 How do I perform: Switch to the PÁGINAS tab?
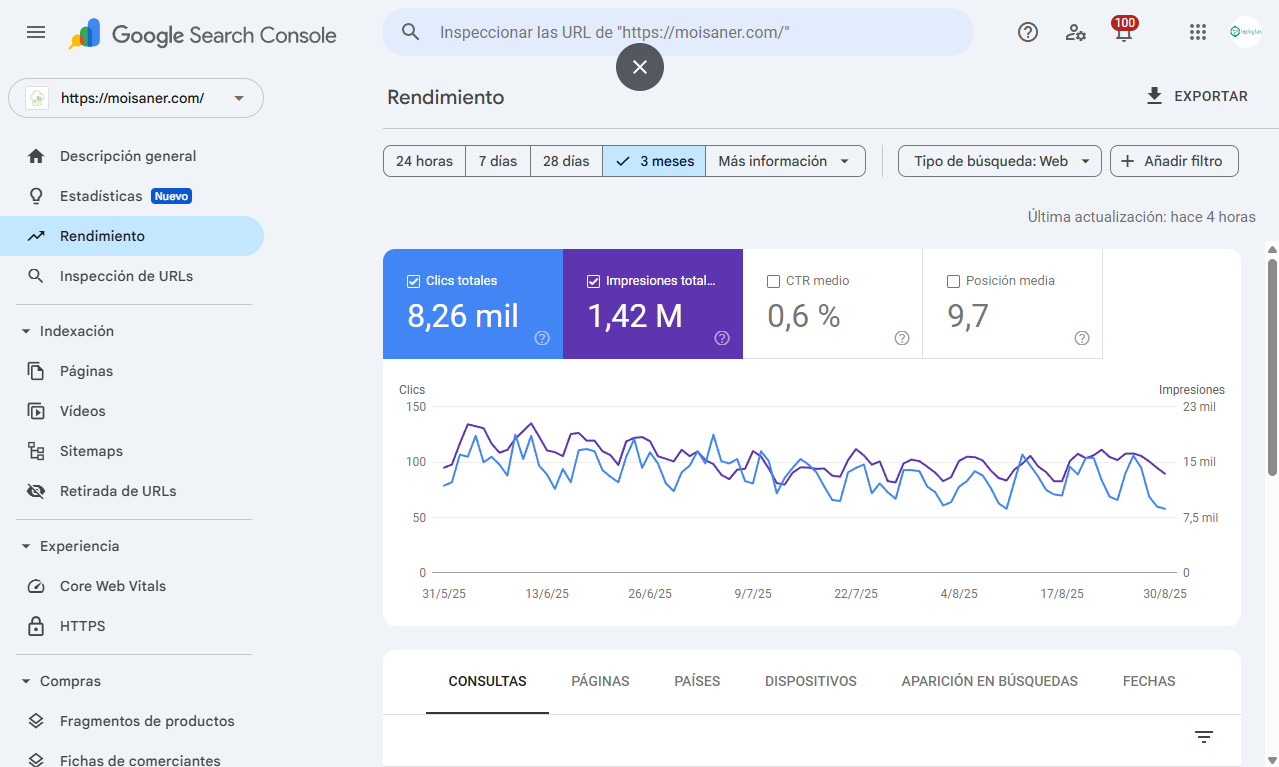[600, 681]
